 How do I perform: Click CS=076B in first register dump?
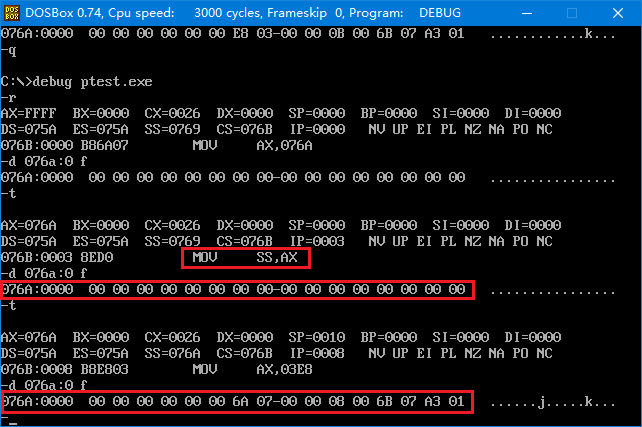[x=244, y=129]
